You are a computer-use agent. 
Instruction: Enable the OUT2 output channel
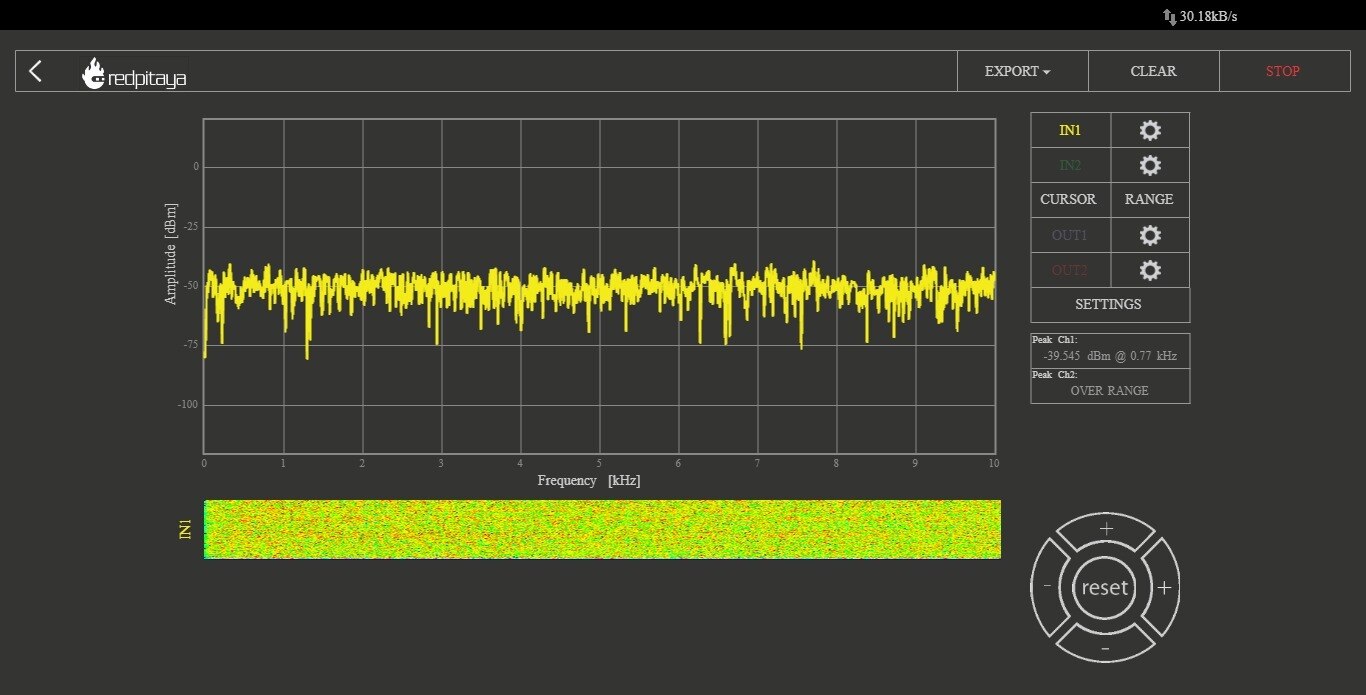click(1070, 270)
